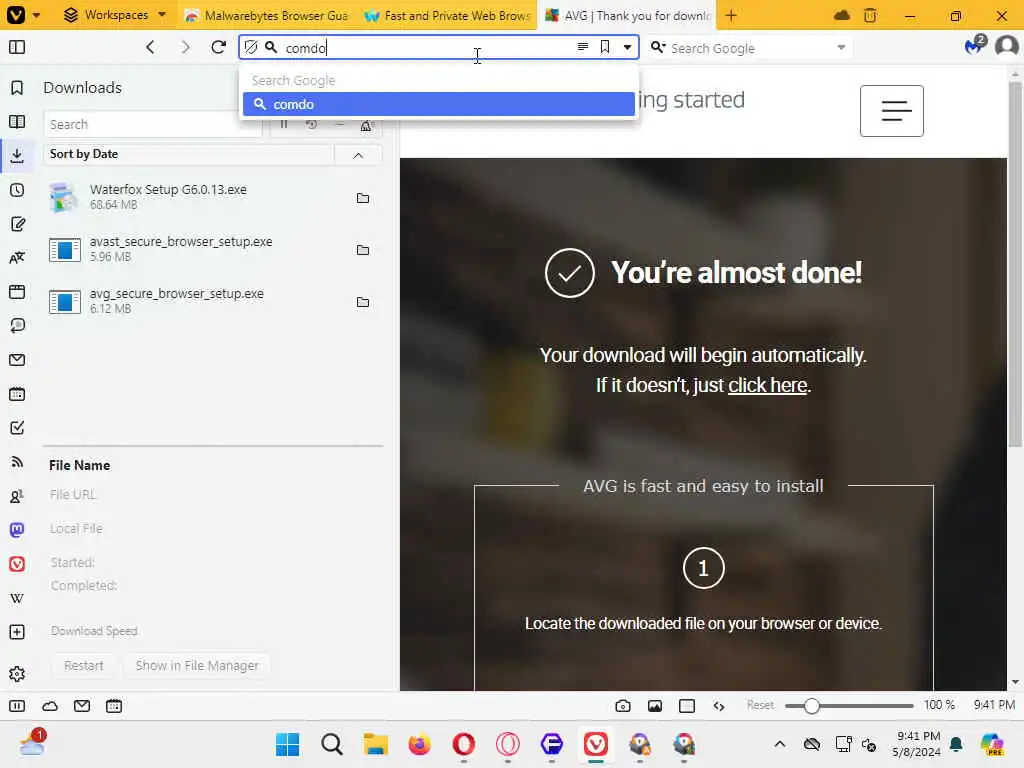Toggle break mode pause icon in status bar
Image resolution: width=1024 pixels, height=768 pixels.
point(17,706)
